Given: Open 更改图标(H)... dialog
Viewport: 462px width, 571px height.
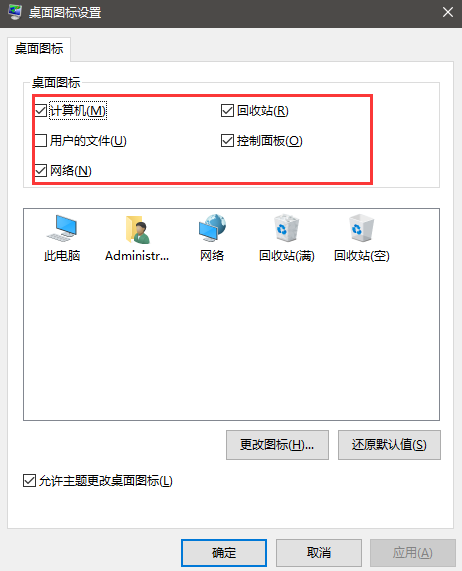Looking at the screenshot, I should (x=277, y=445).
